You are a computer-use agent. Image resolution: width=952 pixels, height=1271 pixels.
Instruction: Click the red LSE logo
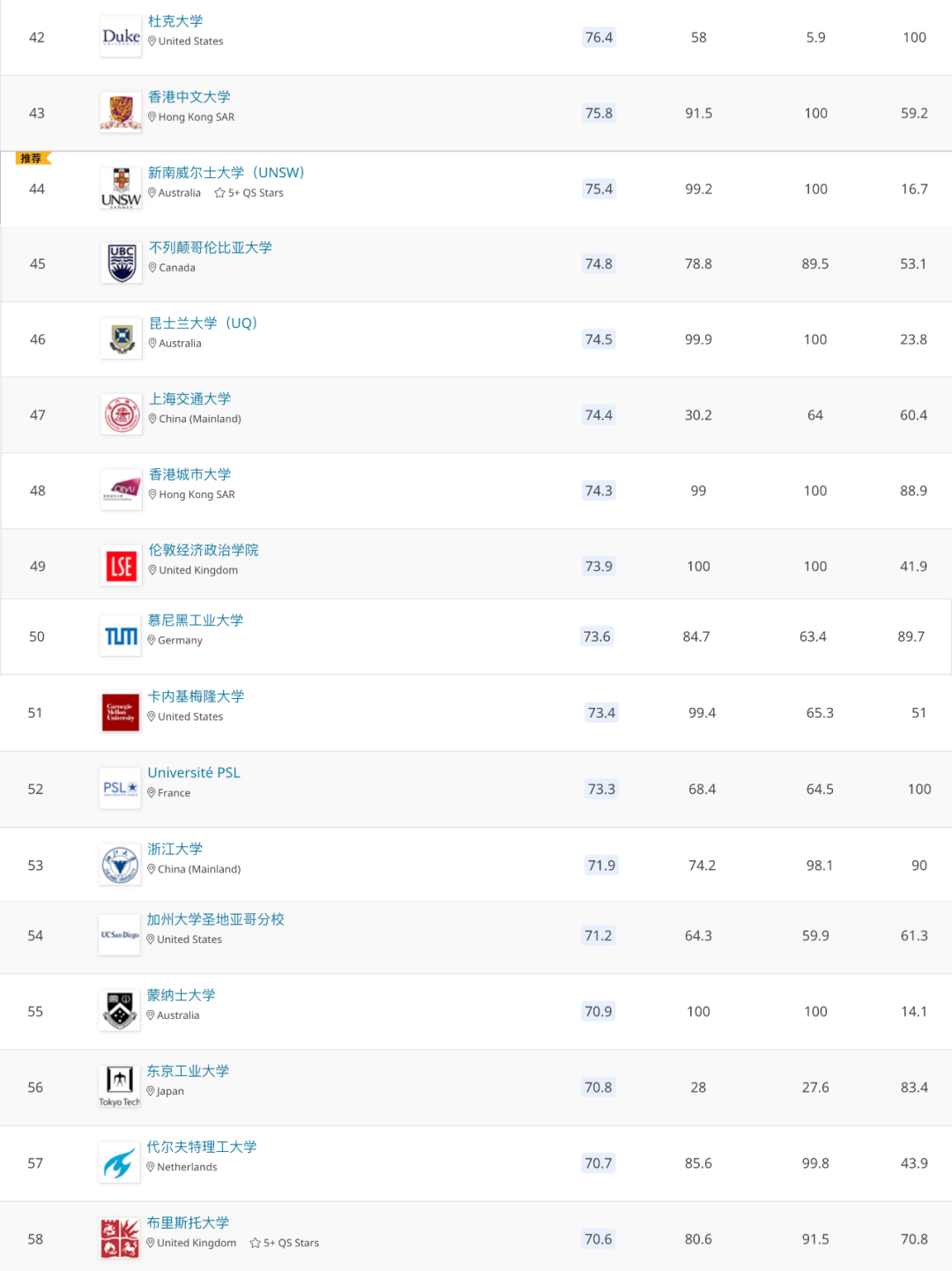122,566
